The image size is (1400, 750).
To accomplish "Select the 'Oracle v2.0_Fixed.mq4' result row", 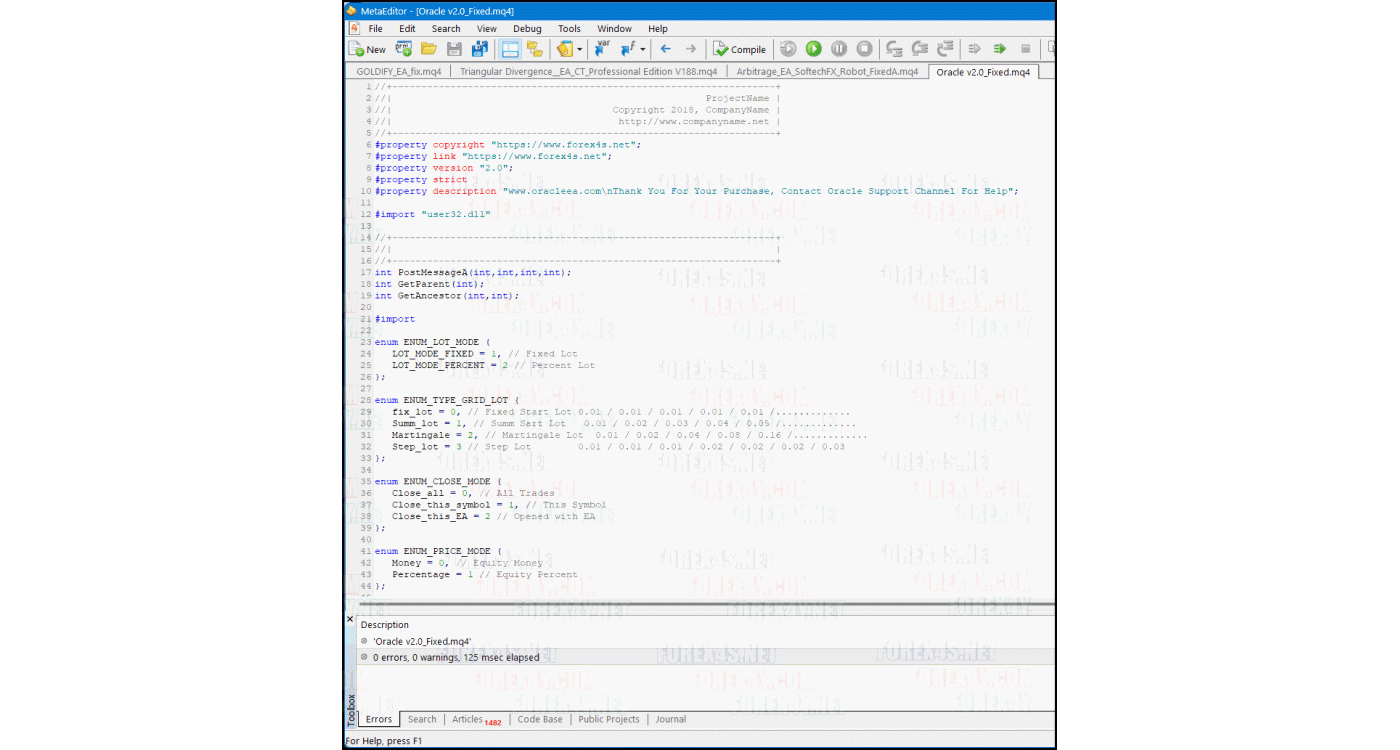I will pyautogui.click(x=707, y=641).
